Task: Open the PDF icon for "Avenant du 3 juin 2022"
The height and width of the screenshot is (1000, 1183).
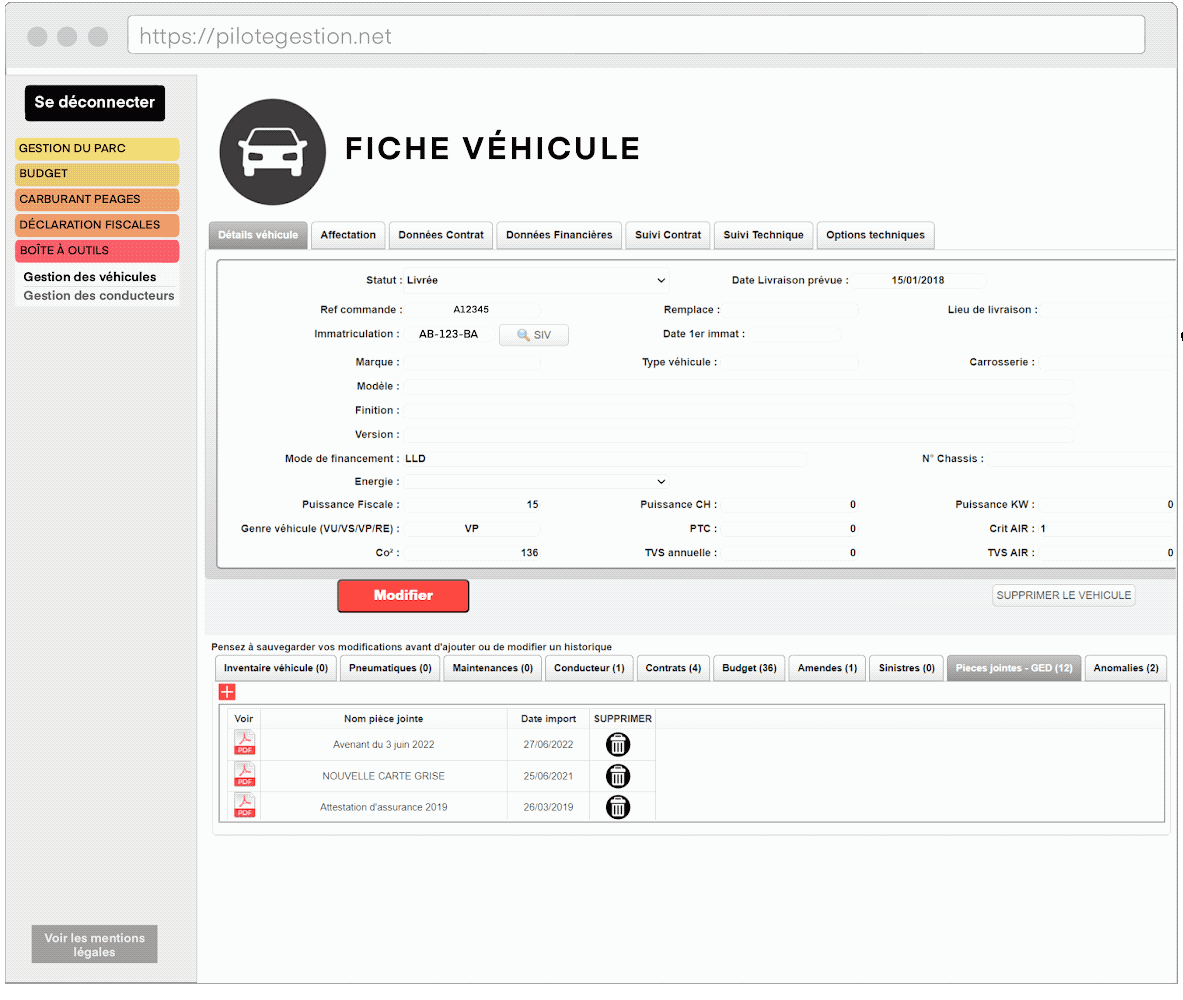Action: point(244,743)
